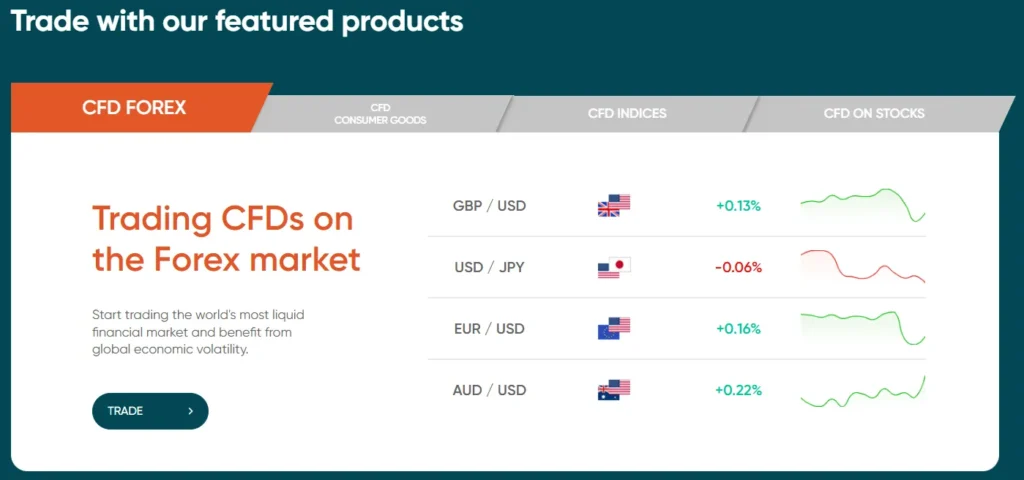Open the USD/JPY red sparkline chart
1024x480 pixels.
tap(863, 266)
